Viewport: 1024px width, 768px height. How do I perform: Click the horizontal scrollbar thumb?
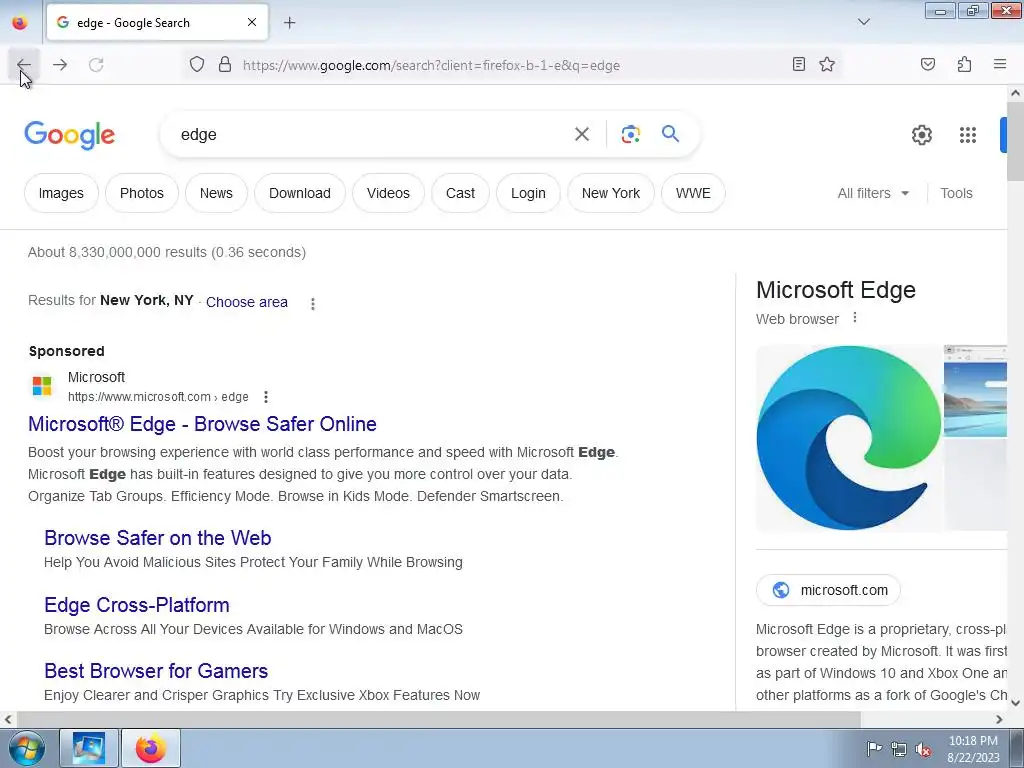pyautogui.click(x=438, y=719)
